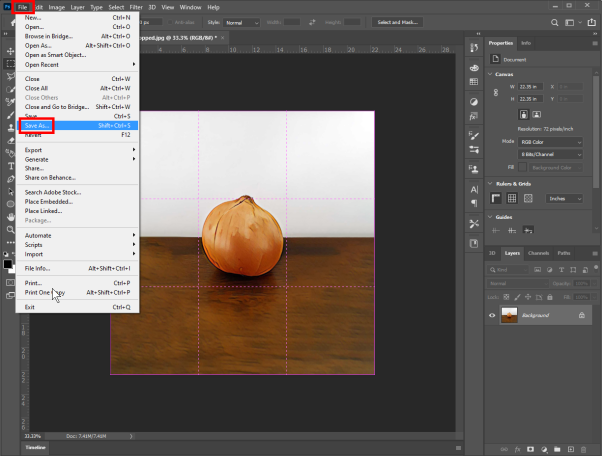Click the search magnifier in options bar
This screenshot has width=602, height=456.
coord(554,23)
